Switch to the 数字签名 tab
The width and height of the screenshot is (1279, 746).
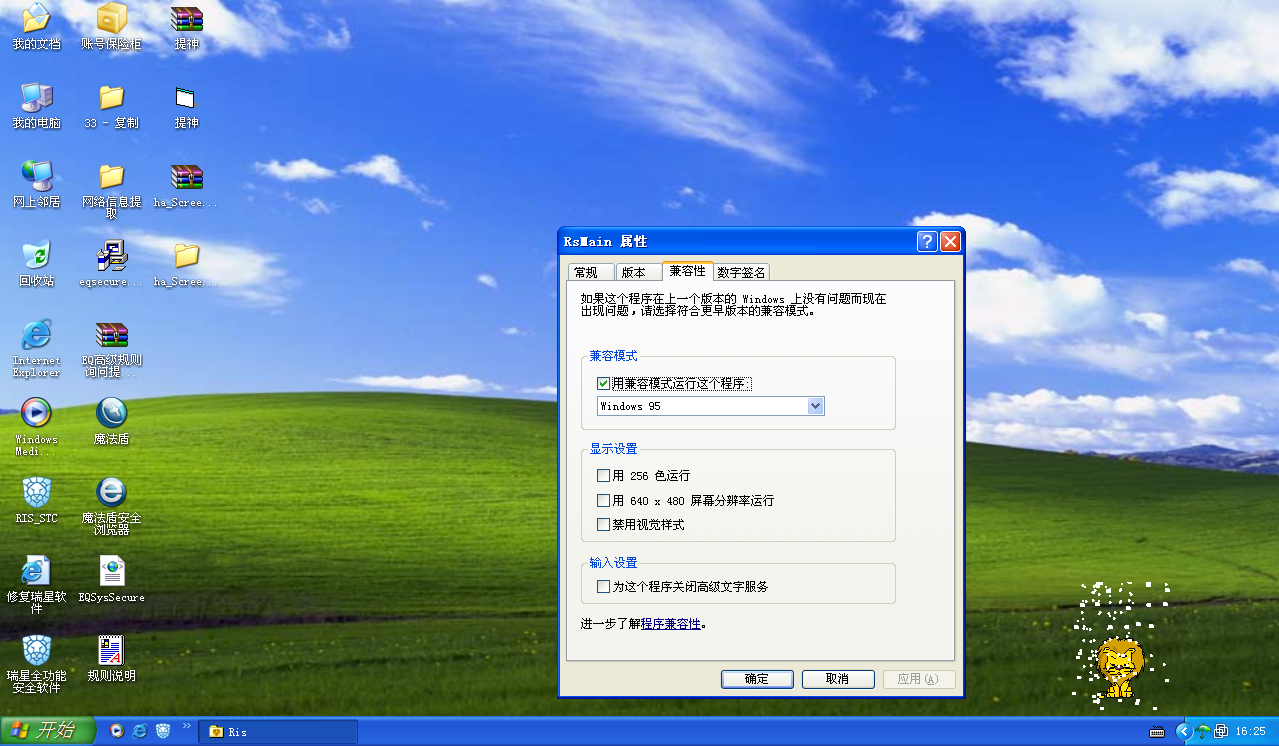(742, 272)
